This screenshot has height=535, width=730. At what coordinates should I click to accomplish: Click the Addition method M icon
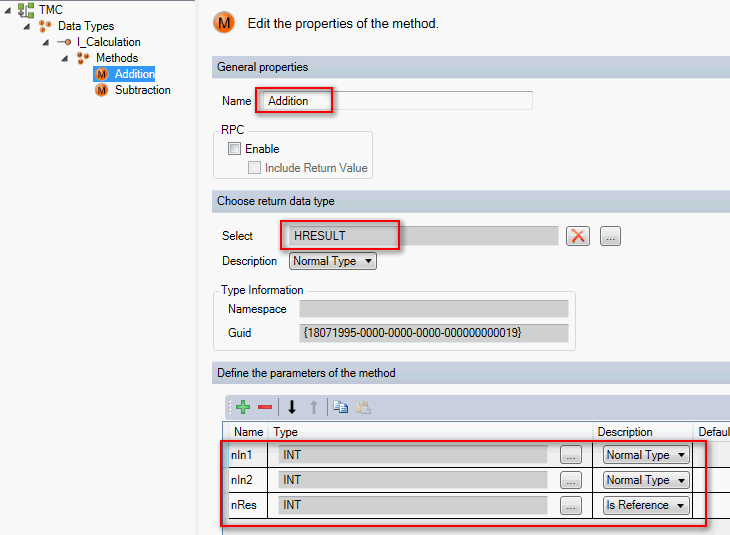coord(101,74)
